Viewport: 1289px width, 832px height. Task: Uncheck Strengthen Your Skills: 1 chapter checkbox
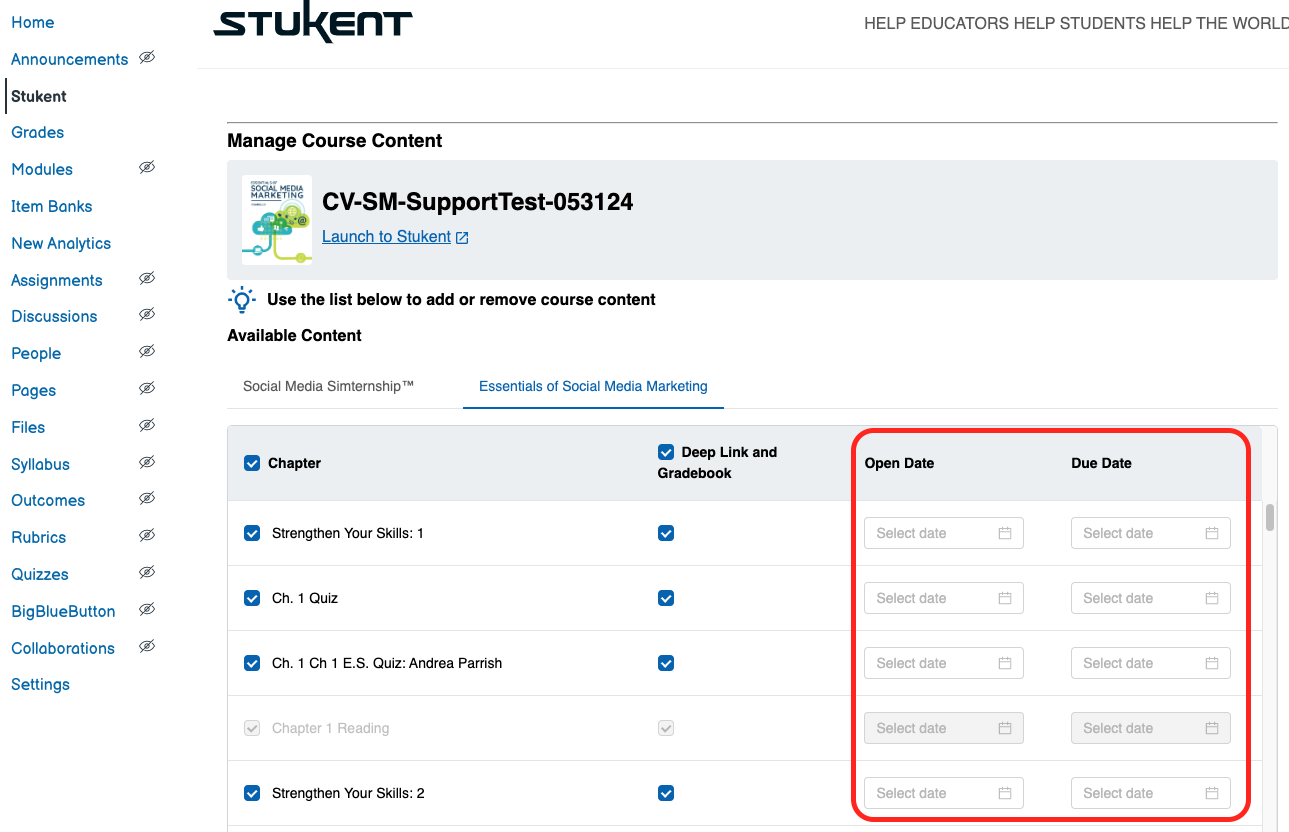pyautogui.click(x=252, y=533)
